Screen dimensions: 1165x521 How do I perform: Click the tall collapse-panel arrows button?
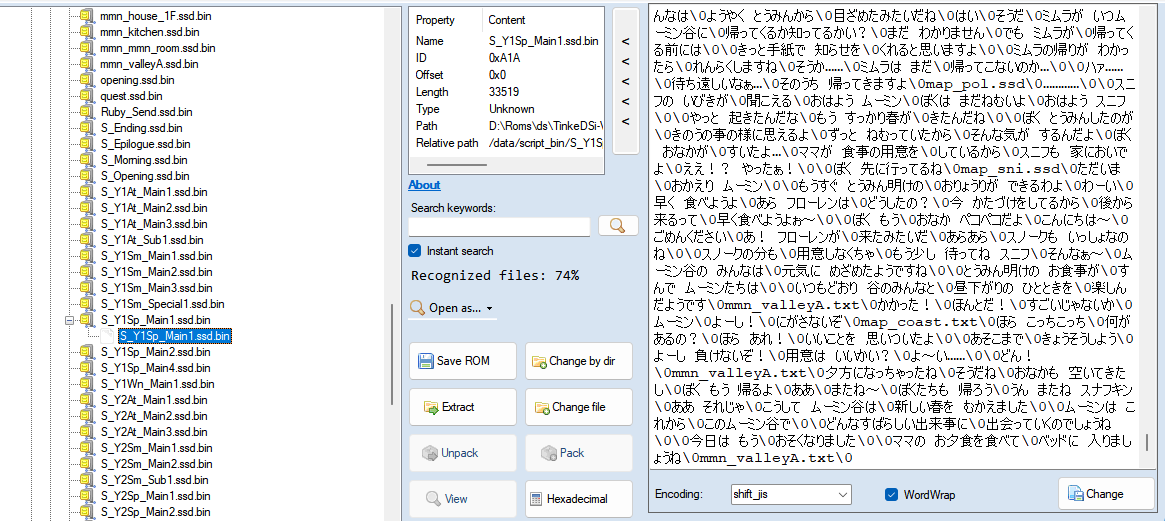(x=626, y=81)
